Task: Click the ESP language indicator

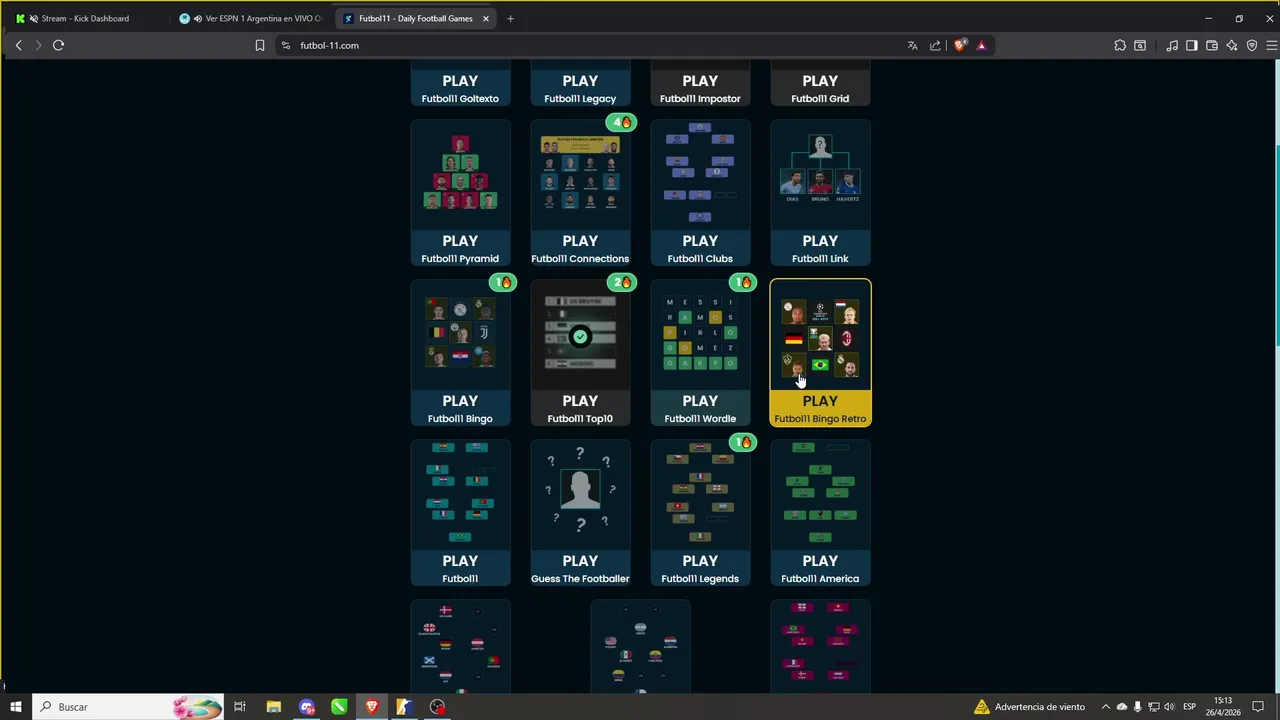Action: pos(1190,707)
